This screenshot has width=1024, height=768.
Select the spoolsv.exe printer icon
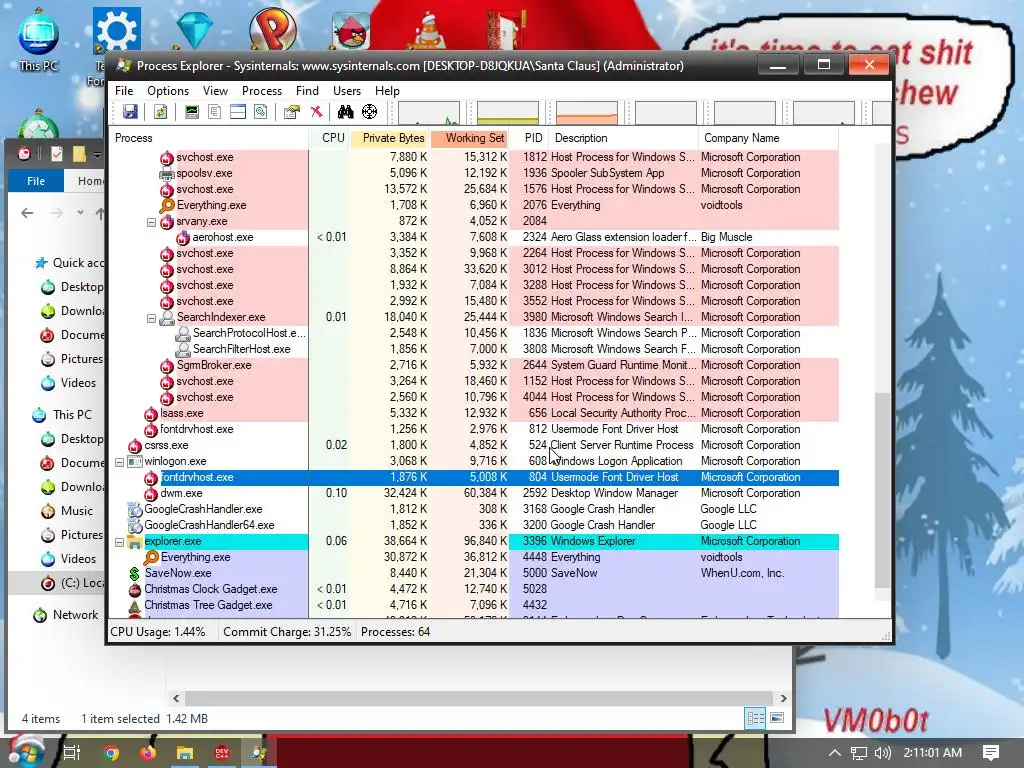pos(167,173)
